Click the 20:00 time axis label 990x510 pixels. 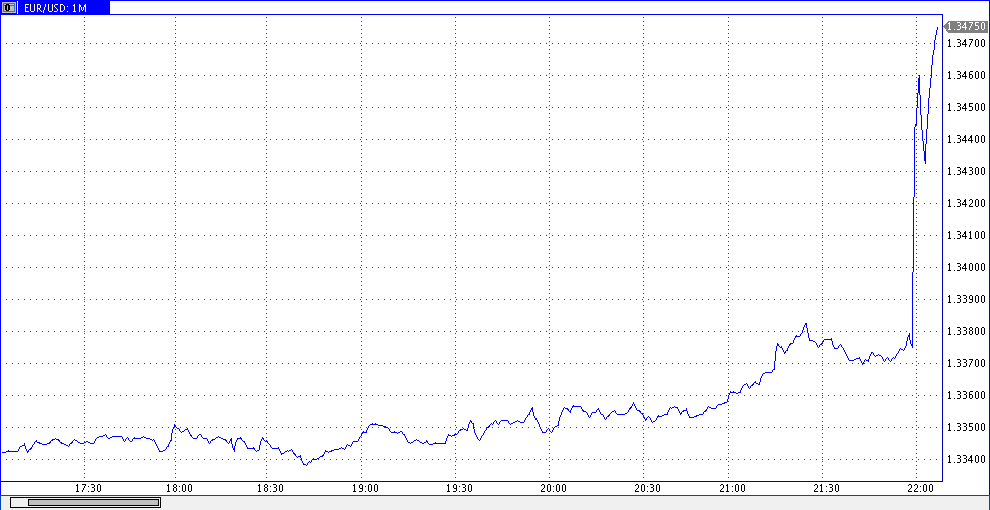[x=552, y=489]
